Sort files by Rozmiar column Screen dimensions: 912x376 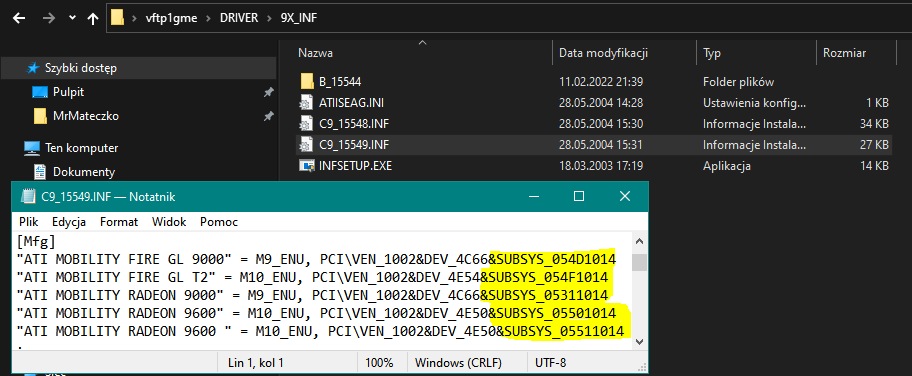pos(845,53)
